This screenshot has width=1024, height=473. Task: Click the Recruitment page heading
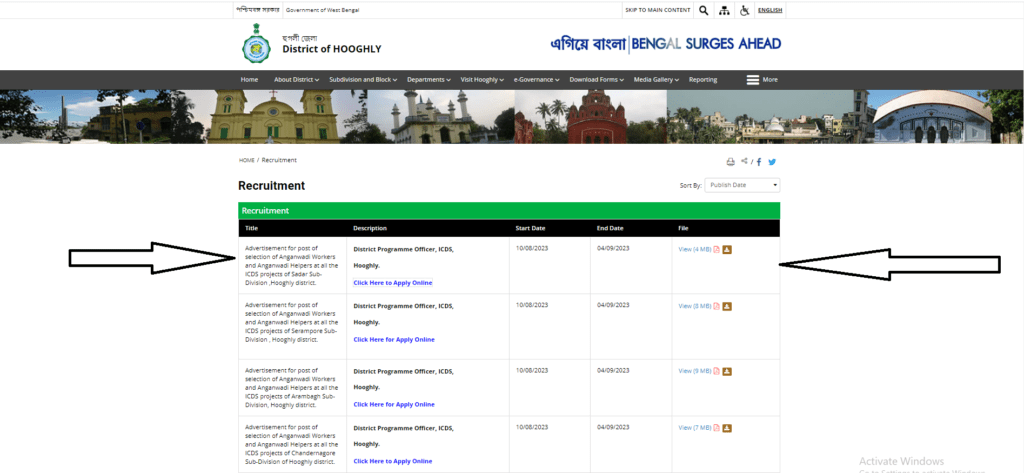[x=272, y=186]
